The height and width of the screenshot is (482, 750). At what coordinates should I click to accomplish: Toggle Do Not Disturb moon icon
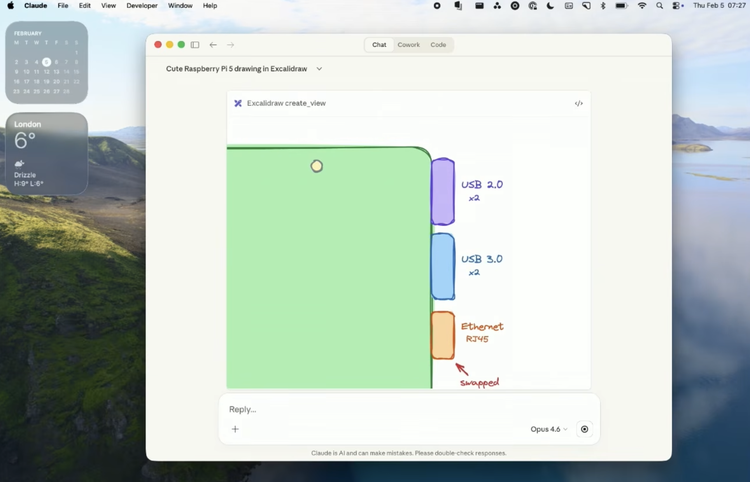[x=550, y=6]
